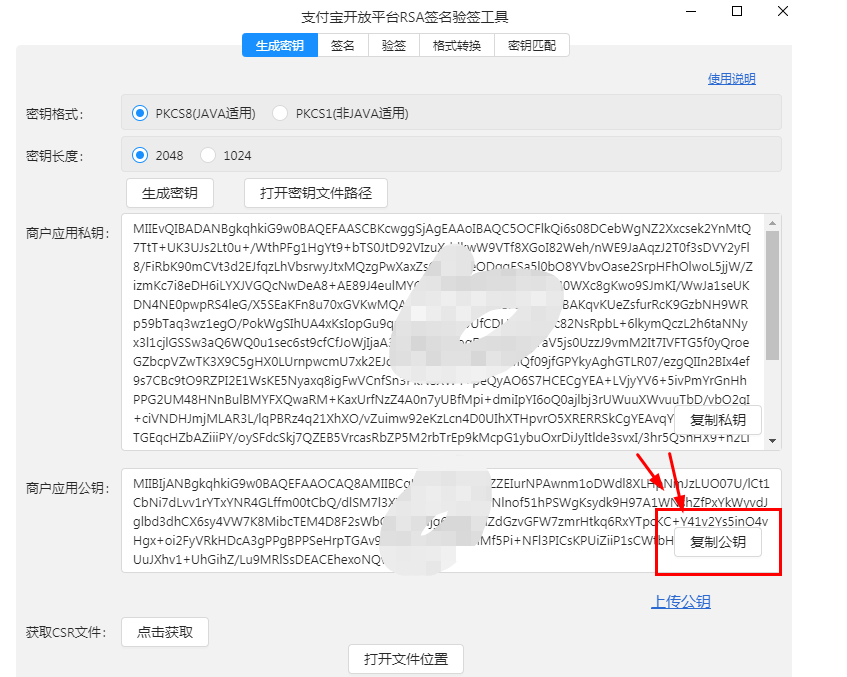The height and width of the screenshot is (677, 847).
Task: Click the 生成密钥 button
Action: [170, 193]
